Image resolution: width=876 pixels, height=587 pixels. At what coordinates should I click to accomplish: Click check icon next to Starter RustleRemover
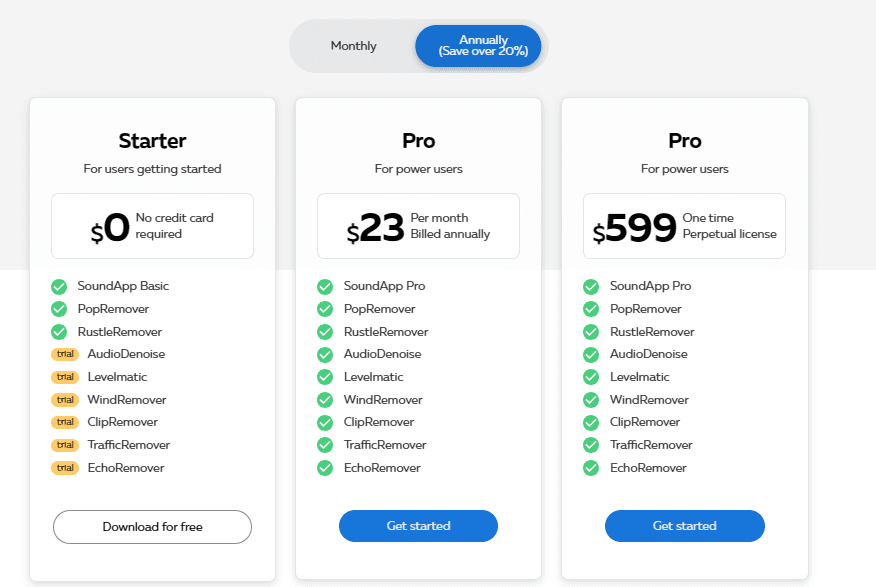(x=59, y=332)
